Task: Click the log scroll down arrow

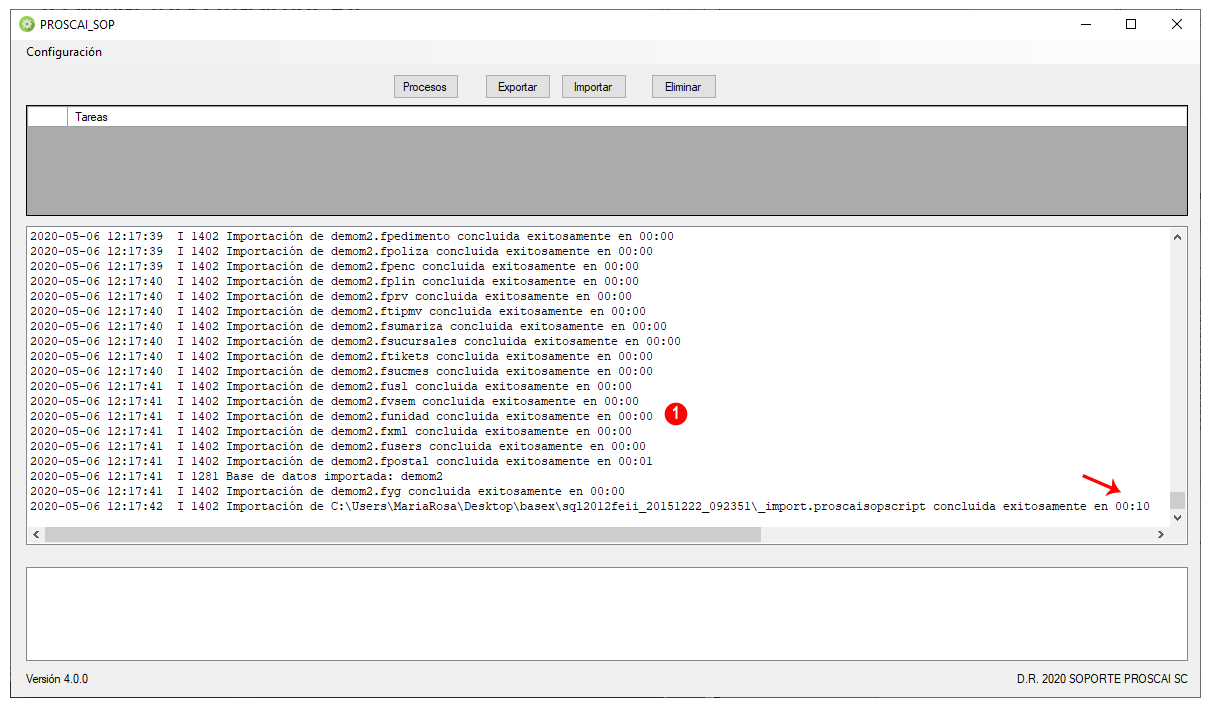Action: [x=1177, y=518]
